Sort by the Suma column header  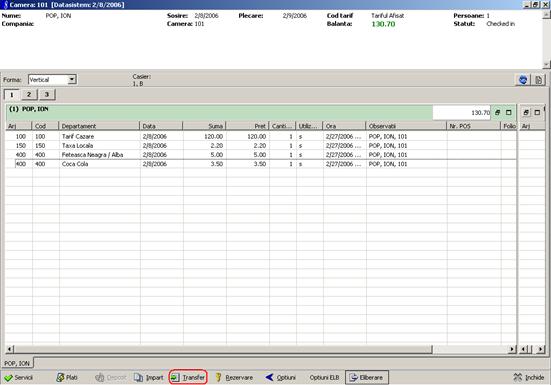tap(205, 126)
